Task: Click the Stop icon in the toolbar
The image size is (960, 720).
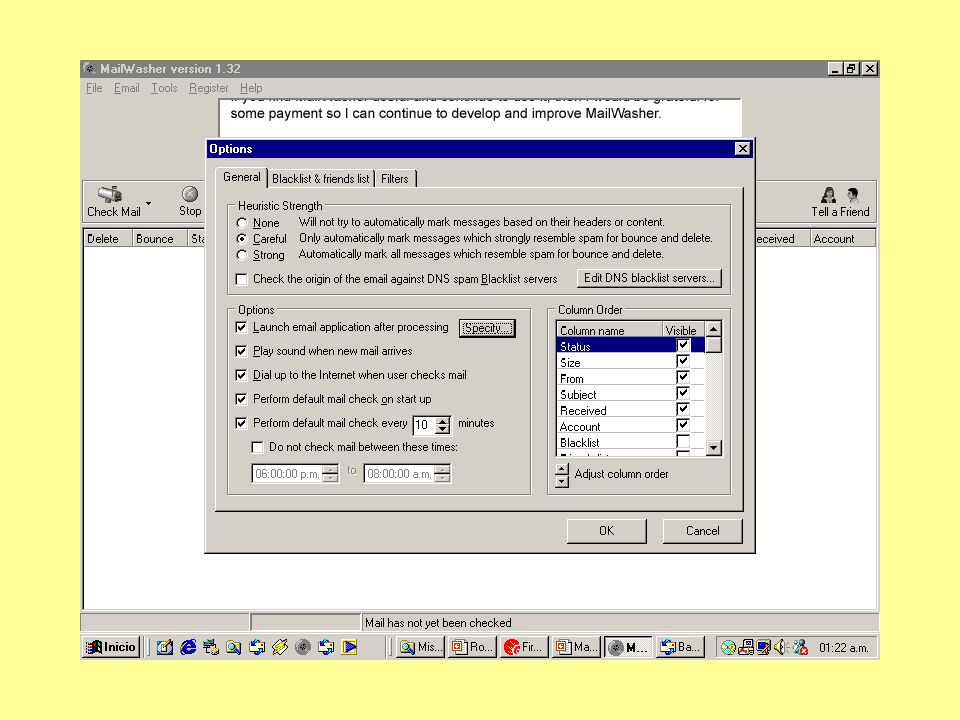Action: tap(190, 194)
